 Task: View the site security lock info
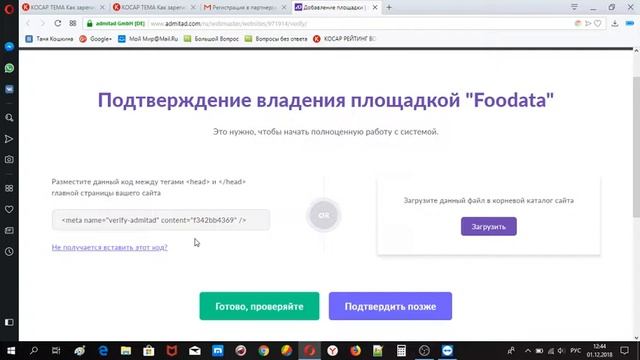point(90,23)
